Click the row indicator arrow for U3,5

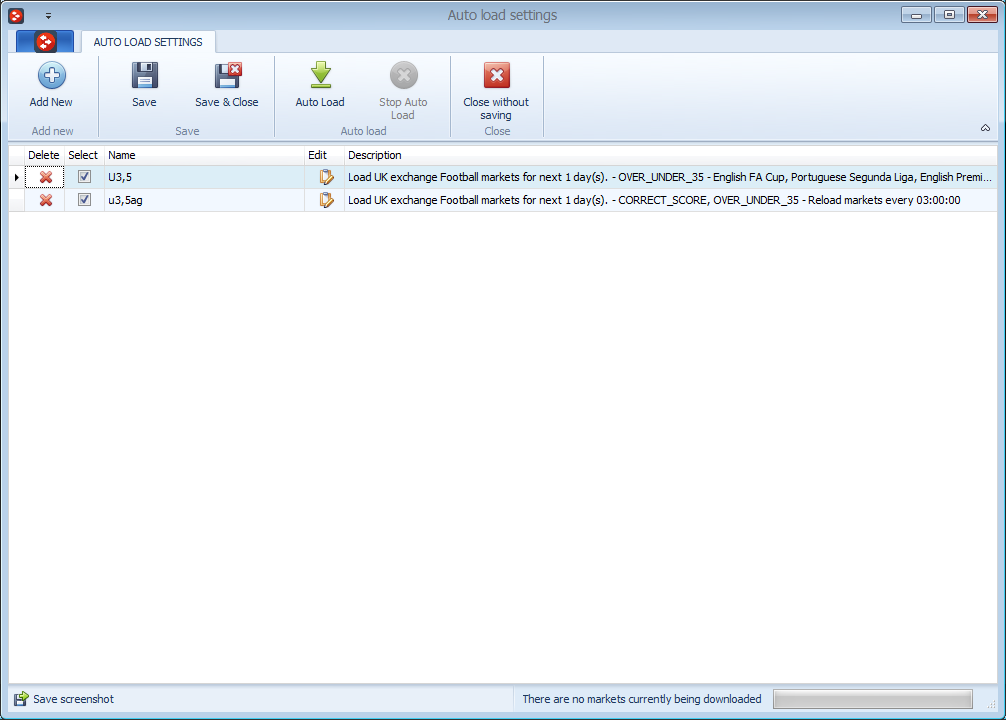[17, 177]
